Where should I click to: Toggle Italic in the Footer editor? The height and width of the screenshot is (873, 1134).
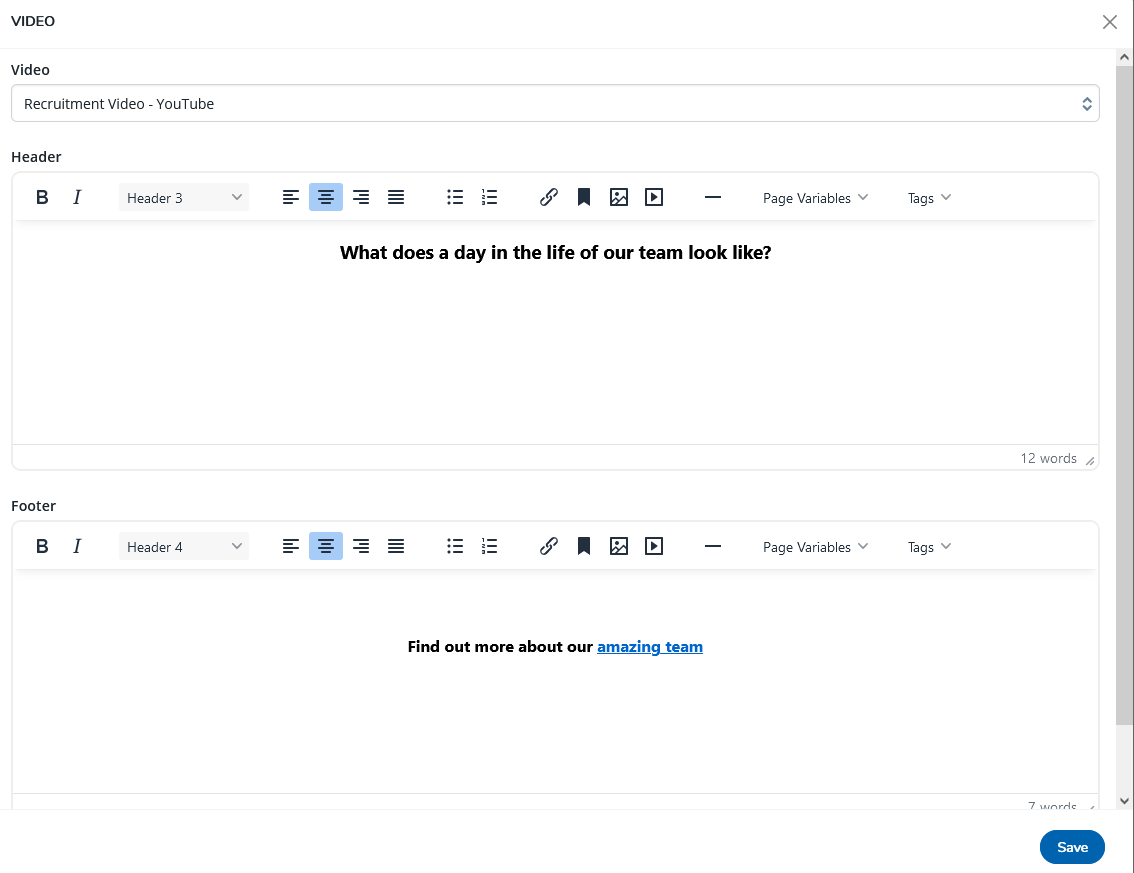77,546
